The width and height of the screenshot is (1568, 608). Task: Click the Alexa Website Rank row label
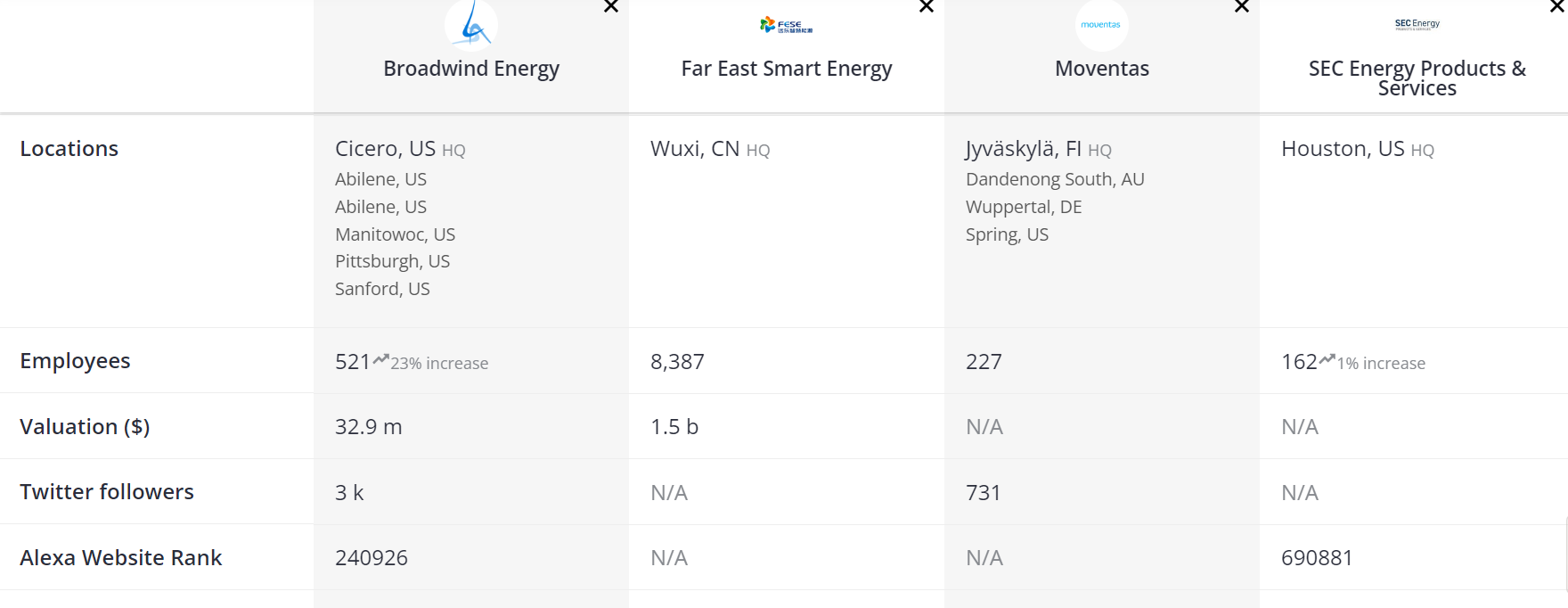[x=120, y=557]
